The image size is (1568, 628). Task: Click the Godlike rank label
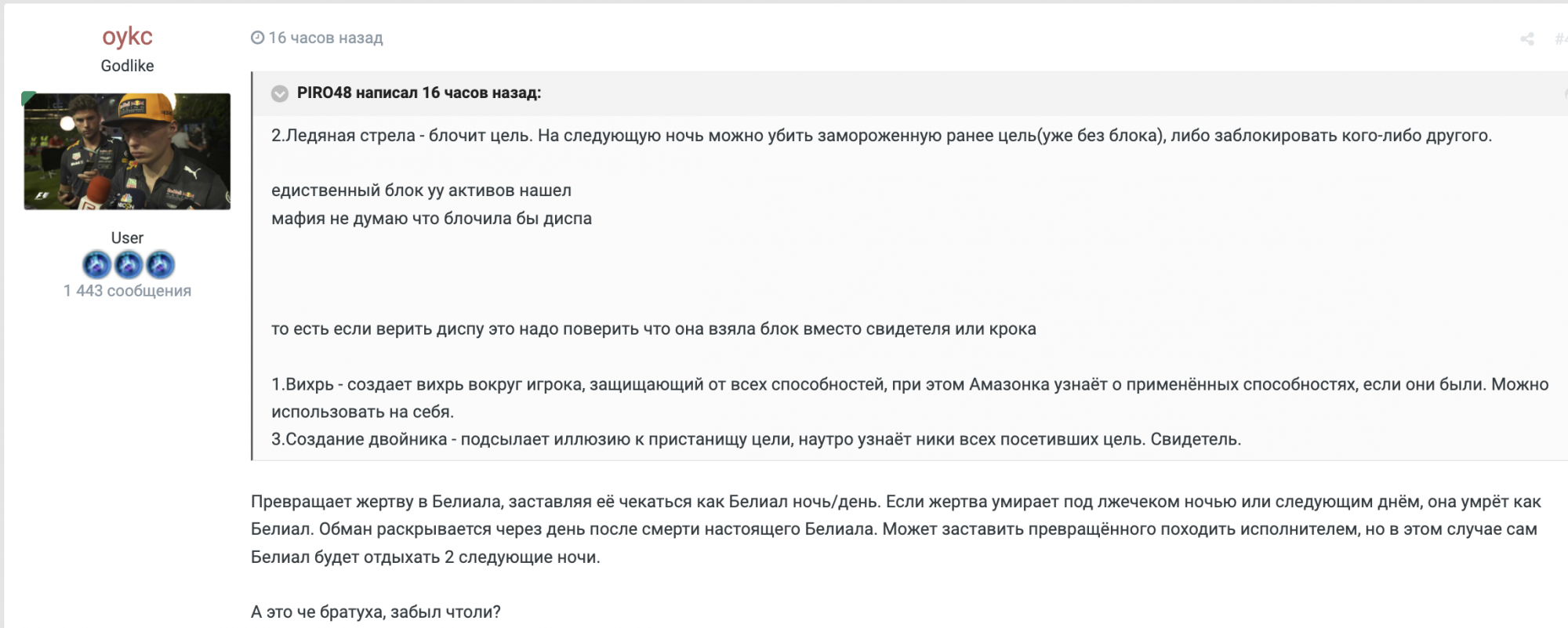click(x=128, y=66)
